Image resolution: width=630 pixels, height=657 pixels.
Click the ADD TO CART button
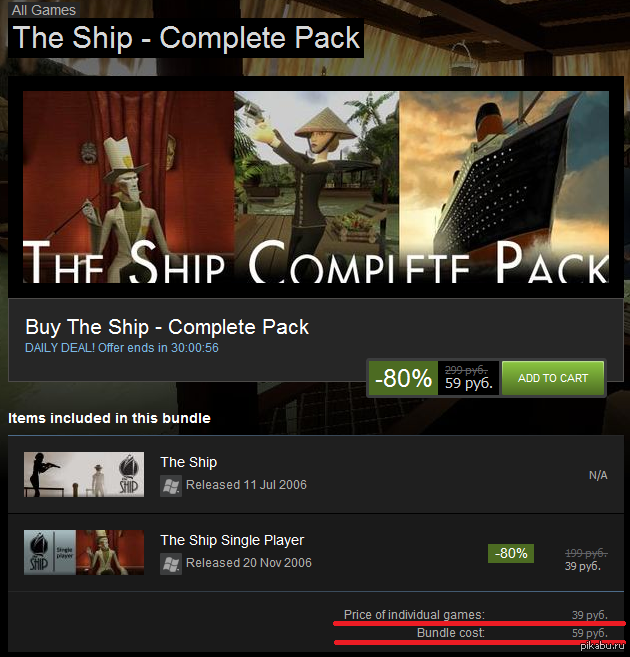(x=553, y=378)
